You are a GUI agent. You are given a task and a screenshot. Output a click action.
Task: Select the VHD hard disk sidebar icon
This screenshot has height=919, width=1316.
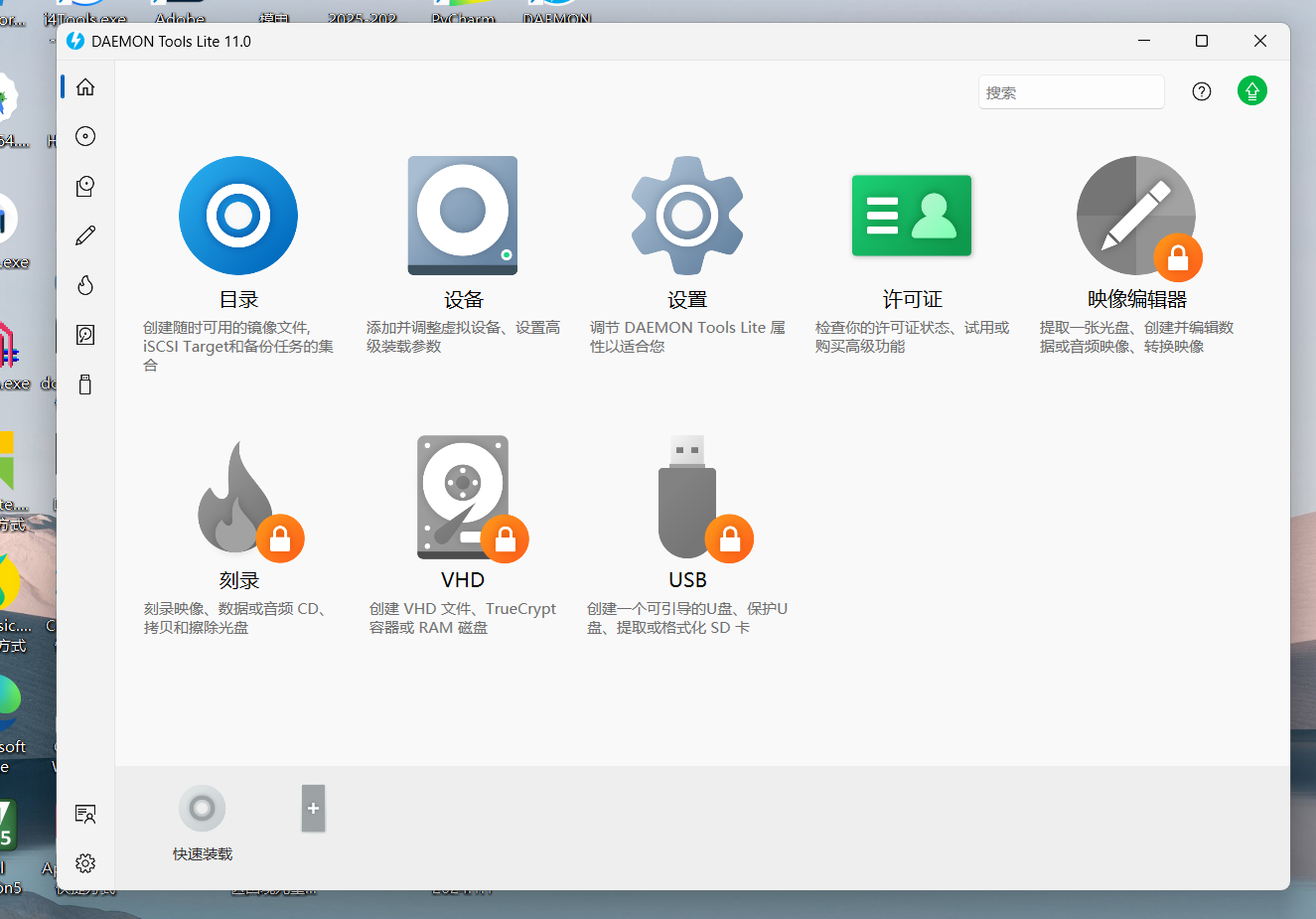85,335
